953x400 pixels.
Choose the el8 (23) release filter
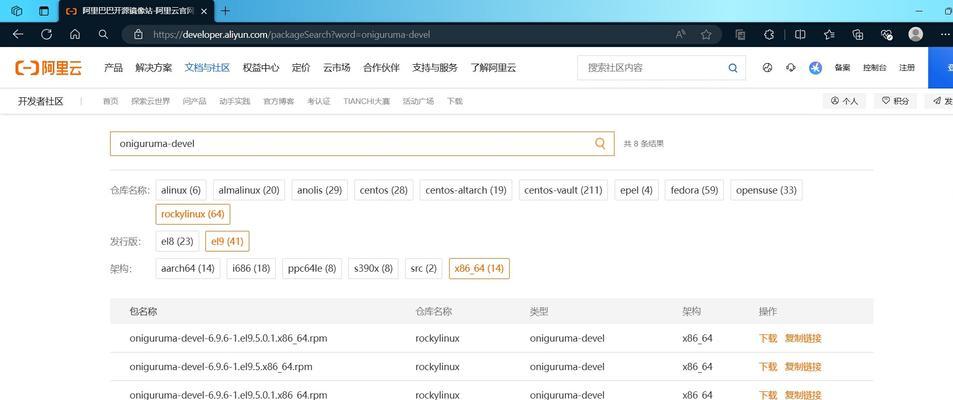point(177,241)
